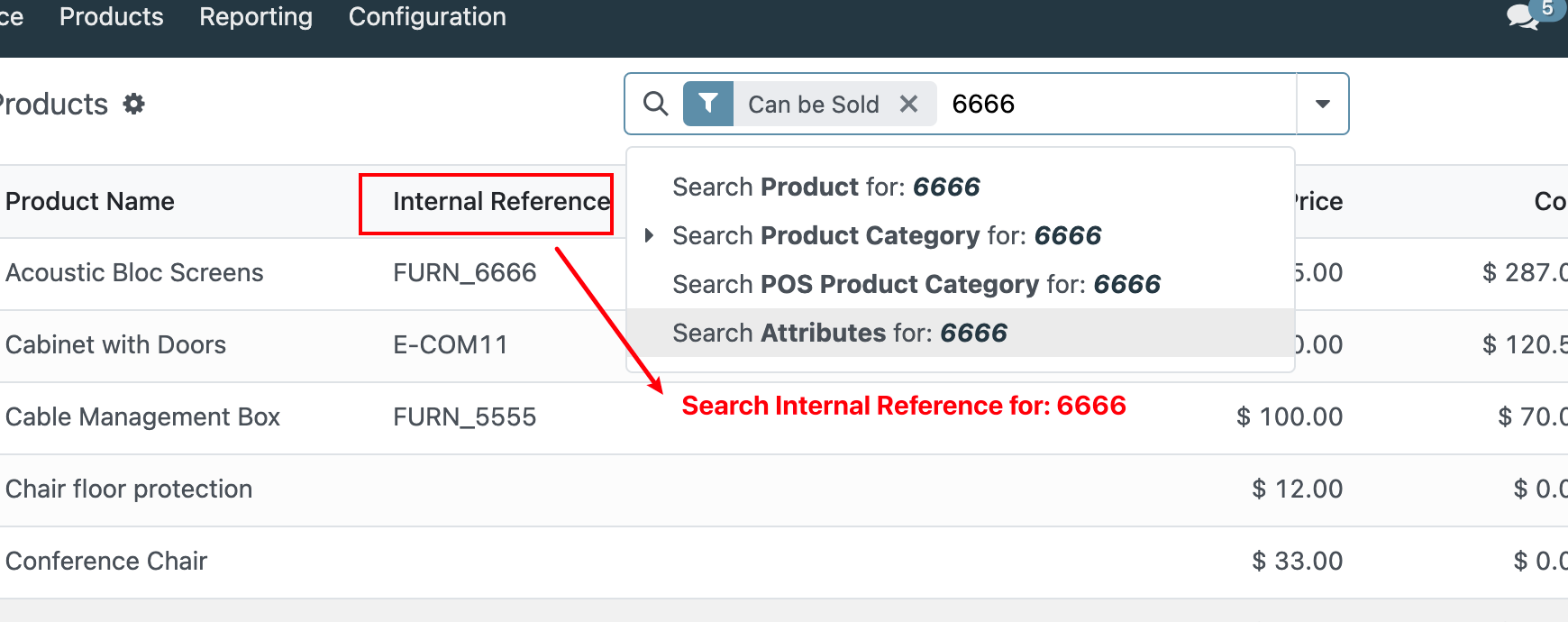The width and height of the screenshot is (1568, 622).
Task: Open Cabinet with Doors product row
Action: (115, 344)
